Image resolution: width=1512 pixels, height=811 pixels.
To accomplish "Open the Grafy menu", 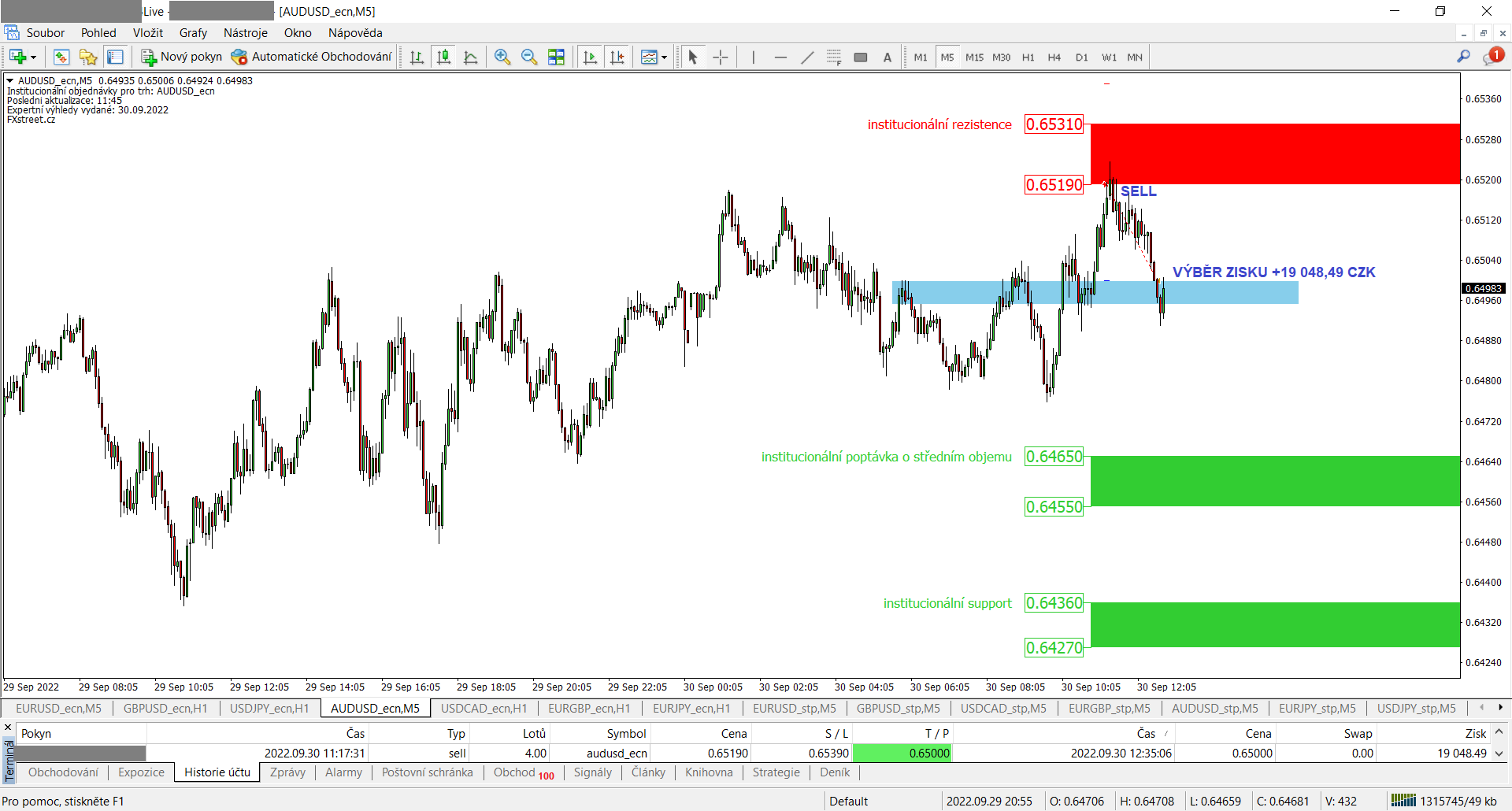I will (x=193, y=32).
